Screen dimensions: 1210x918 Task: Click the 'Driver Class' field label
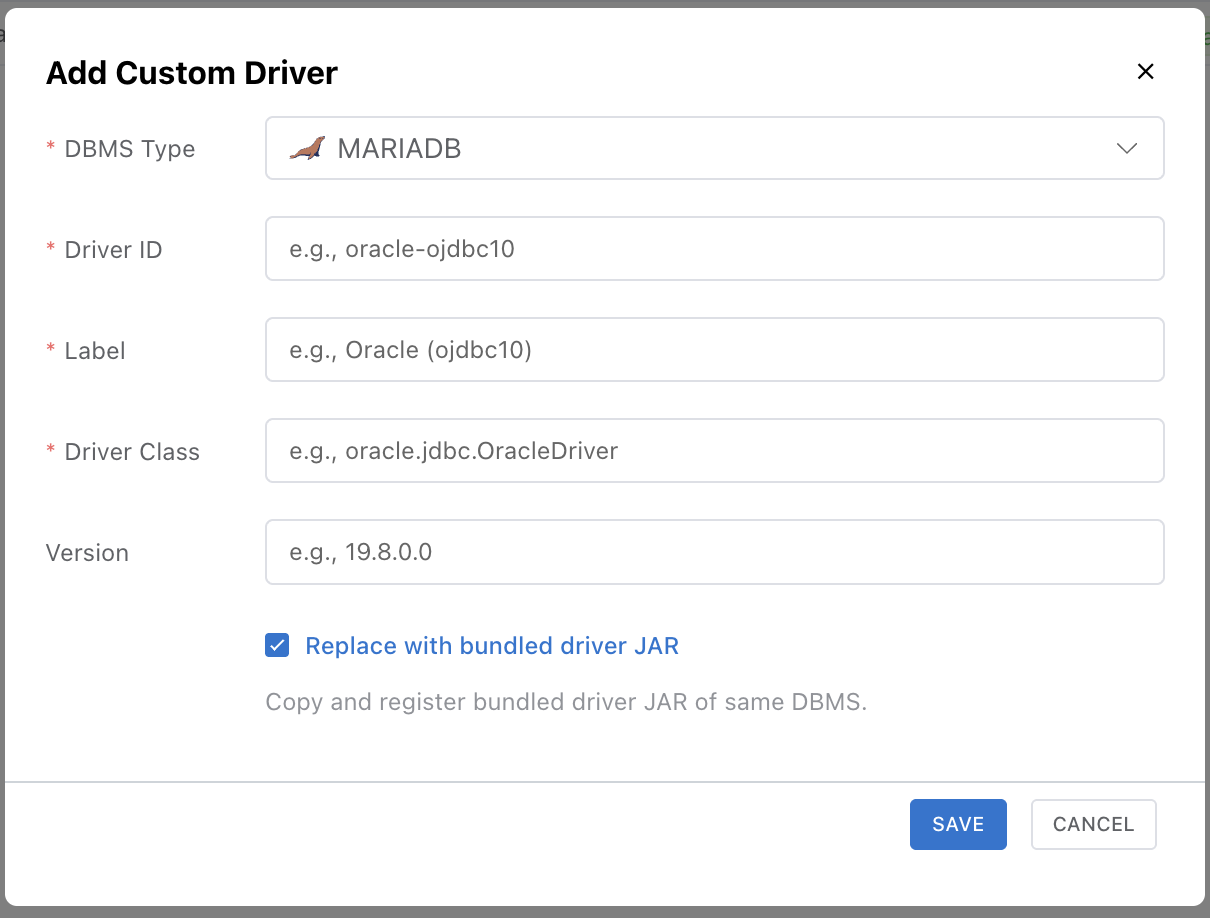132,452
